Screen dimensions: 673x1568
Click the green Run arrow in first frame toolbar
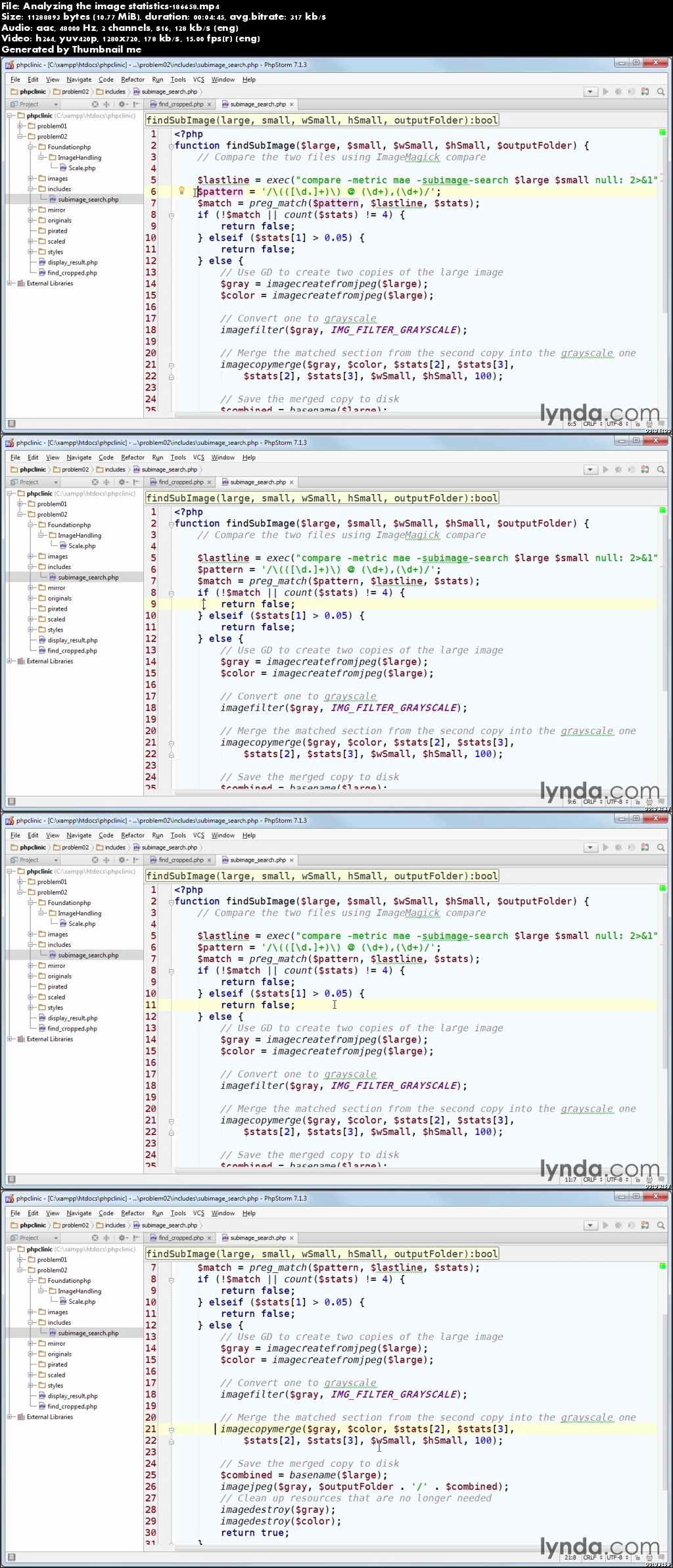click(605, 92)
